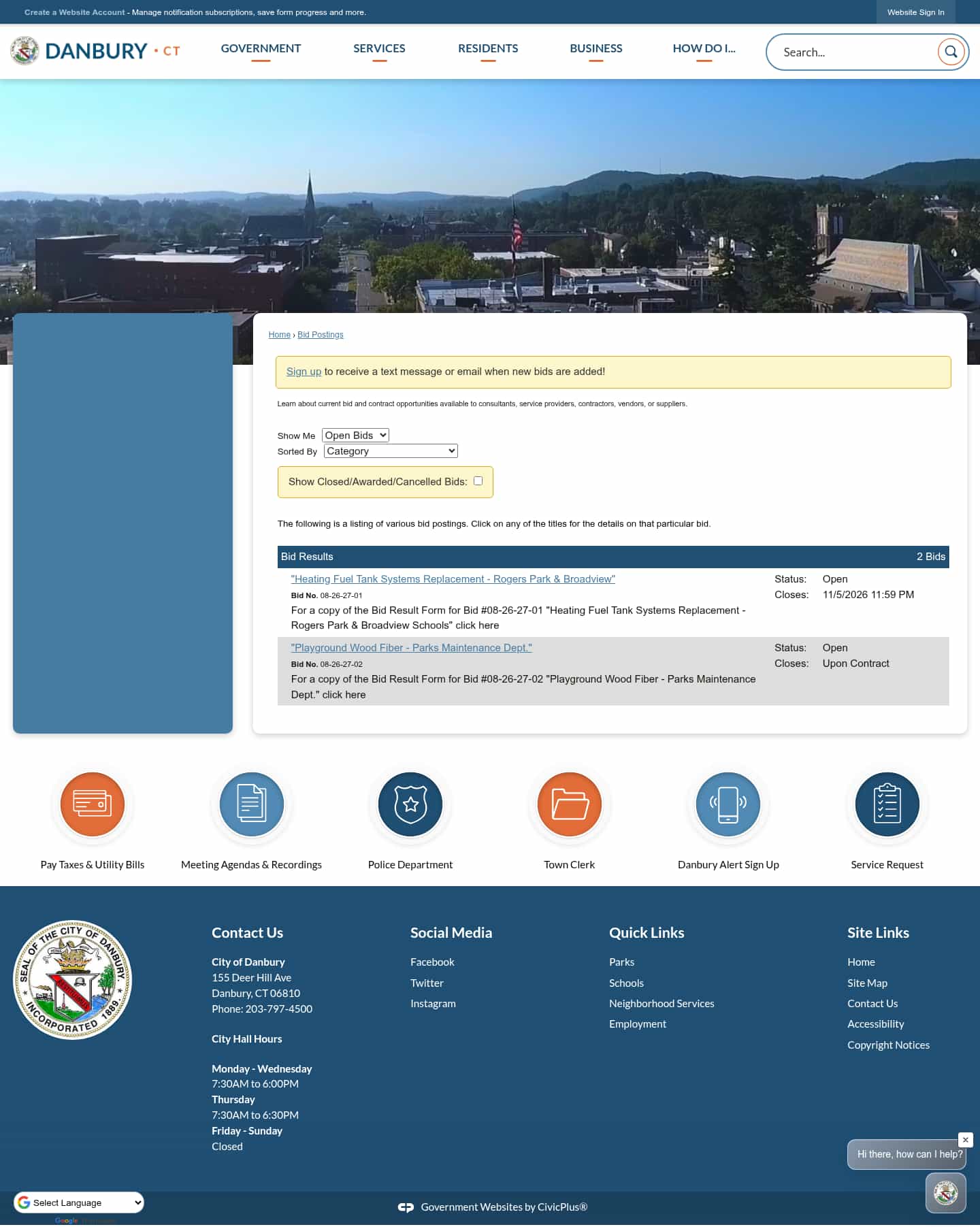Open the Select Language dropdown
The image size is (980, 1227).
click(79, 1203)
